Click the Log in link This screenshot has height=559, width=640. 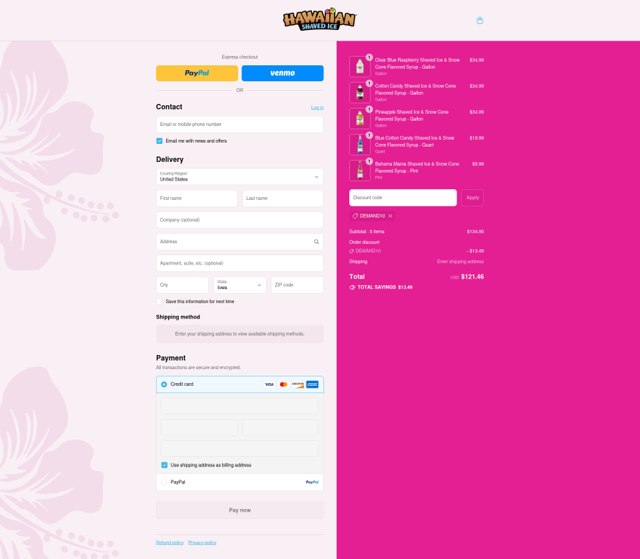click(x=317, y=108)
